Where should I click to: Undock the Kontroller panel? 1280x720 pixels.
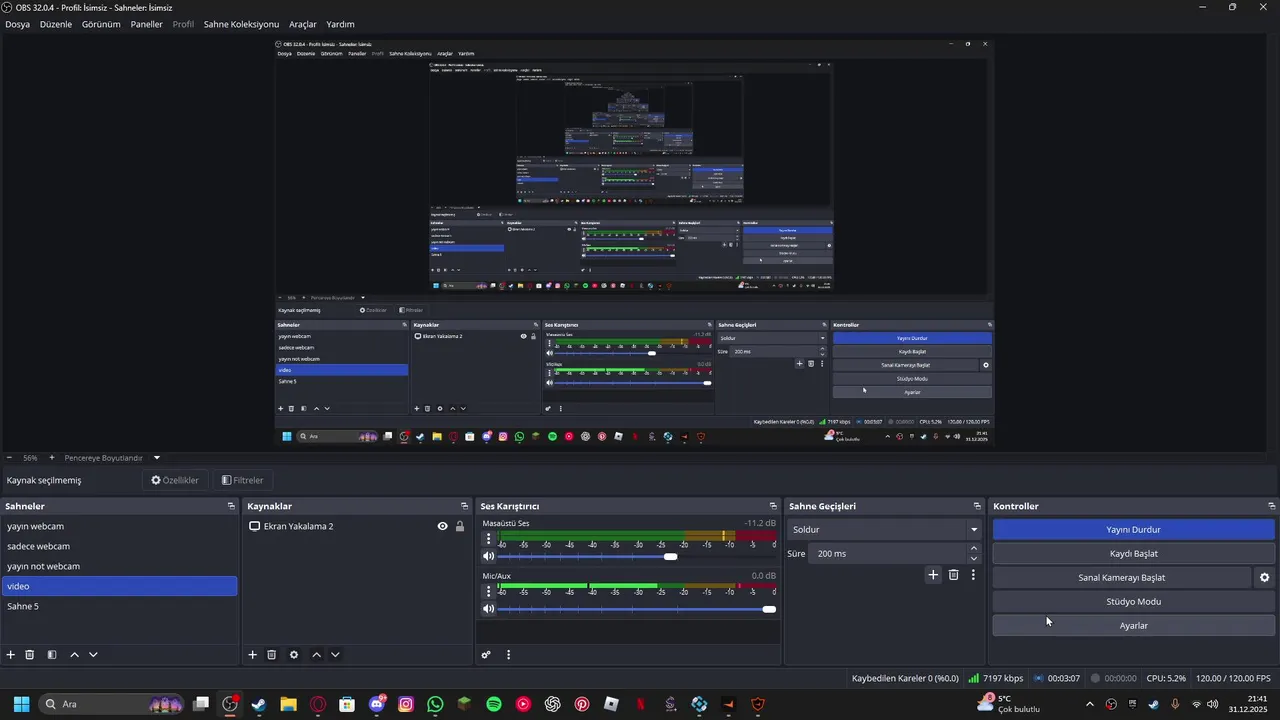[x=1271, y=506]
